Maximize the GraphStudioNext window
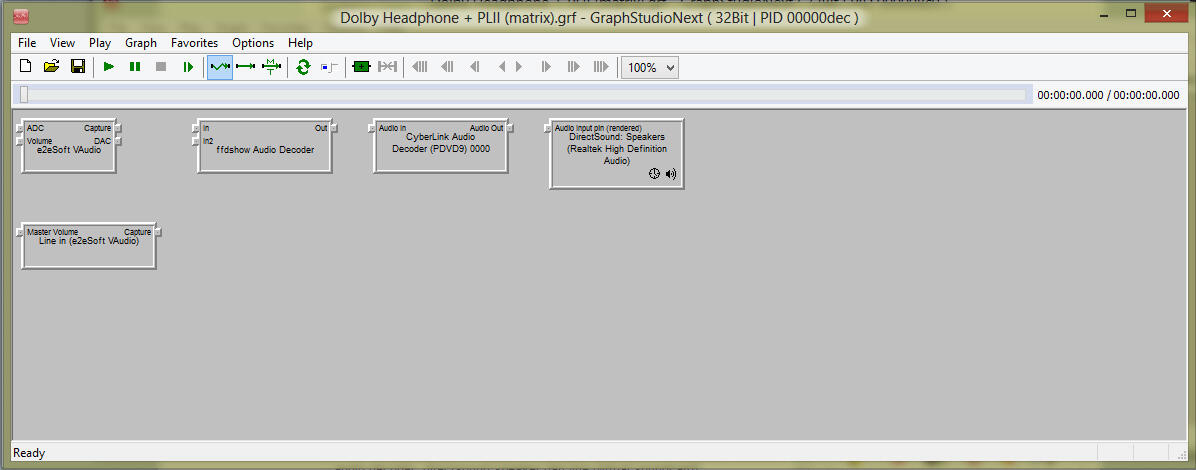1196x470 pixels. [x=1130, y=14]
